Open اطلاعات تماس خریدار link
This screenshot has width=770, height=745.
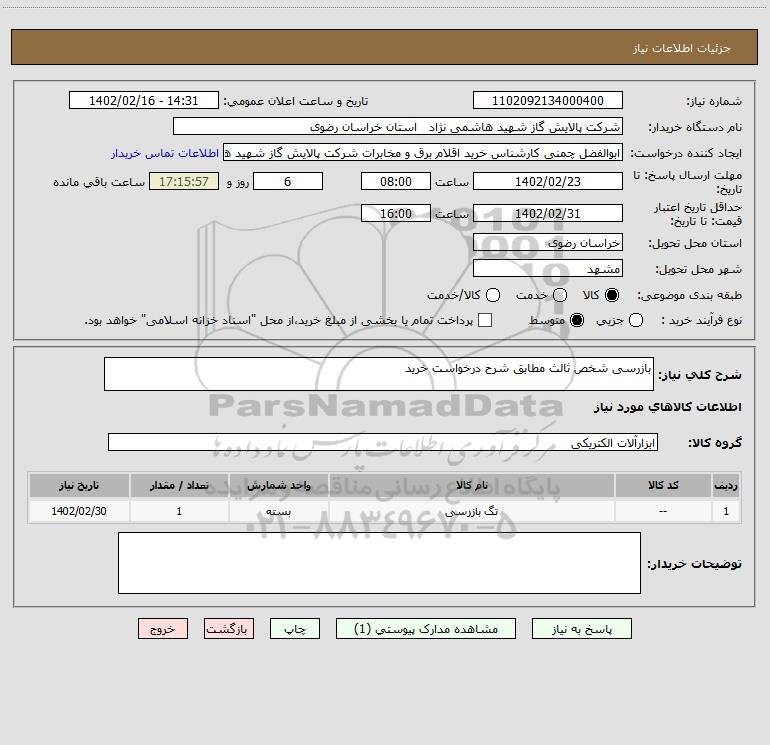pos(165,153)
